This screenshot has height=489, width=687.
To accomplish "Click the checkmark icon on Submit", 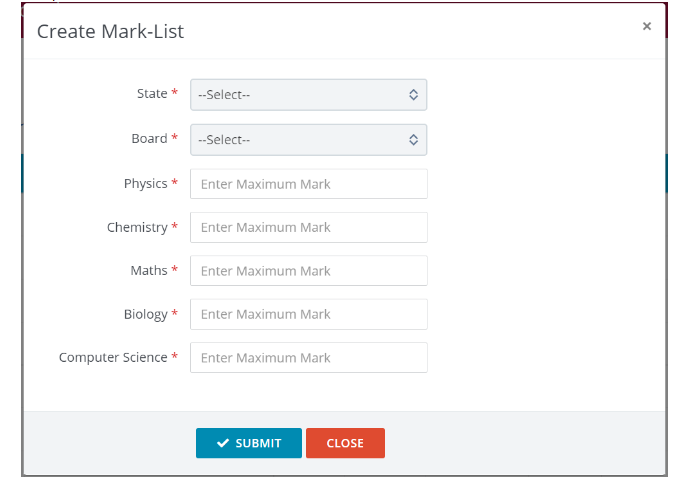I will click(x=223, y=443).
